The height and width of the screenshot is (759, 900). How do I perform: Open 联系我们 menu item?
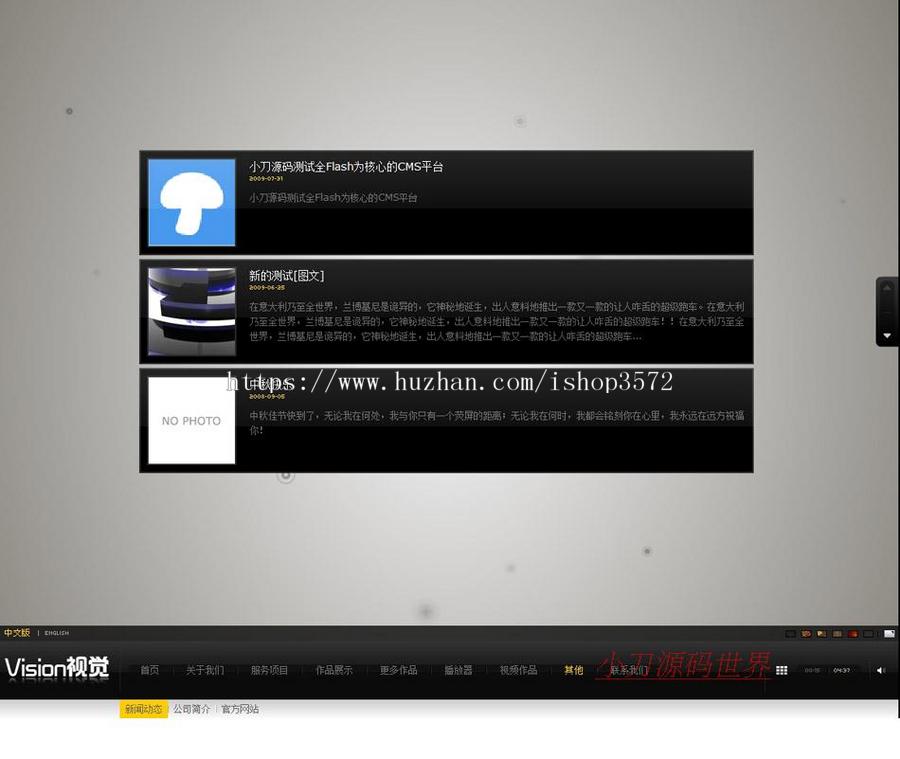[629, 670]
